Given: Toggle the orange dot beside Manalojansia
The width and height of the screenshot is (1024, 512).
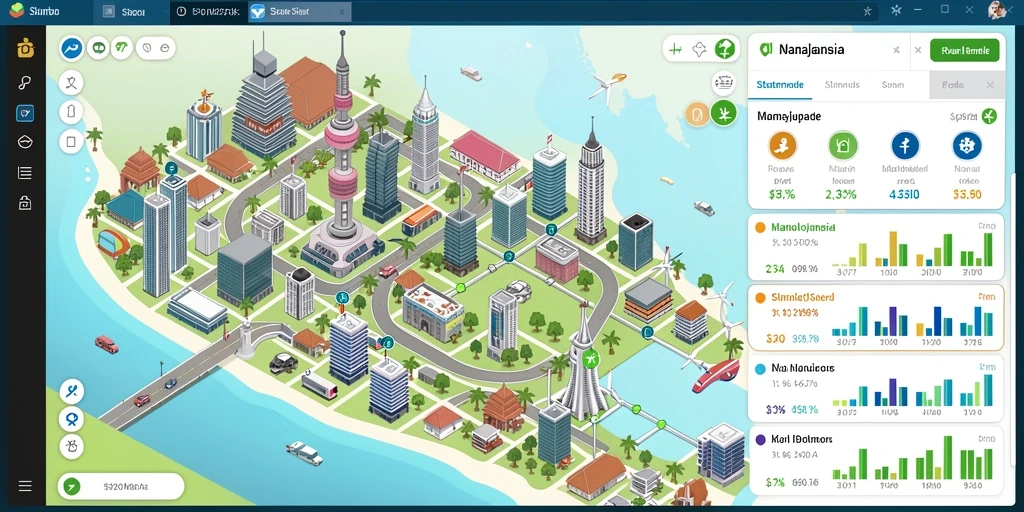Looking at the screenshot, I should coord(760,228).
